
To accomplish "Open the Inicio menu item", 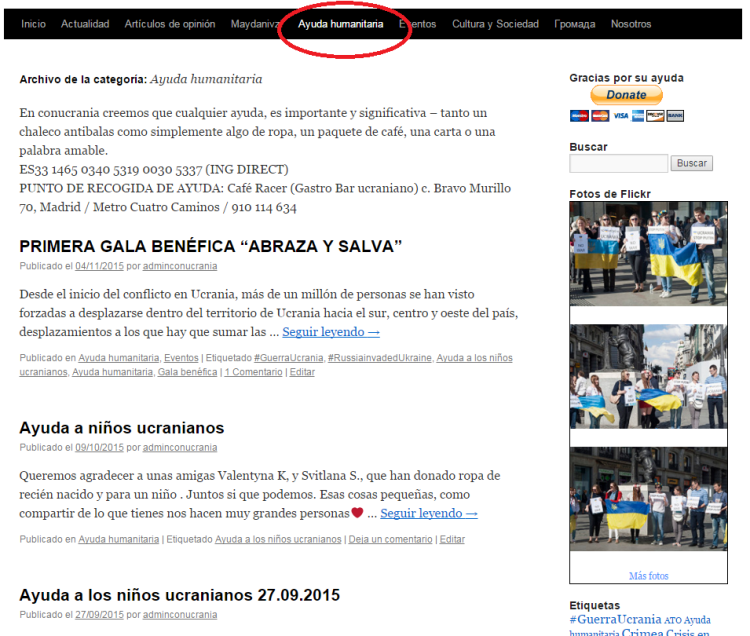I will pyautogui.click(x=33, y=24).
